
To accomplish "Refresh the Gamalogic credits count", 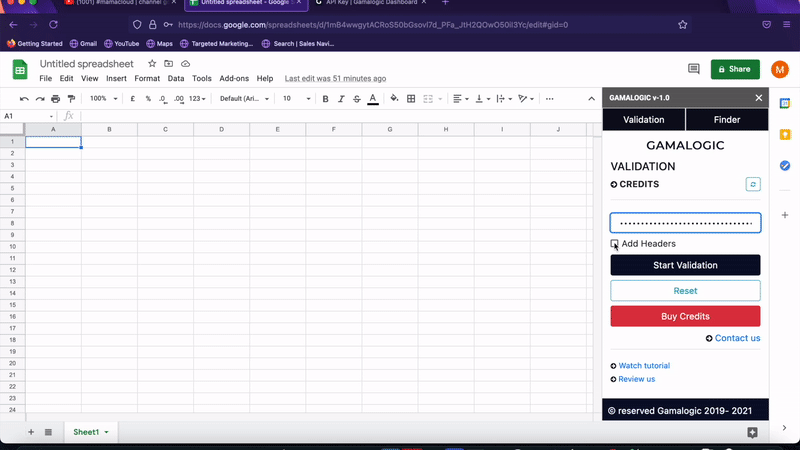I will click(x=753, y=184).
